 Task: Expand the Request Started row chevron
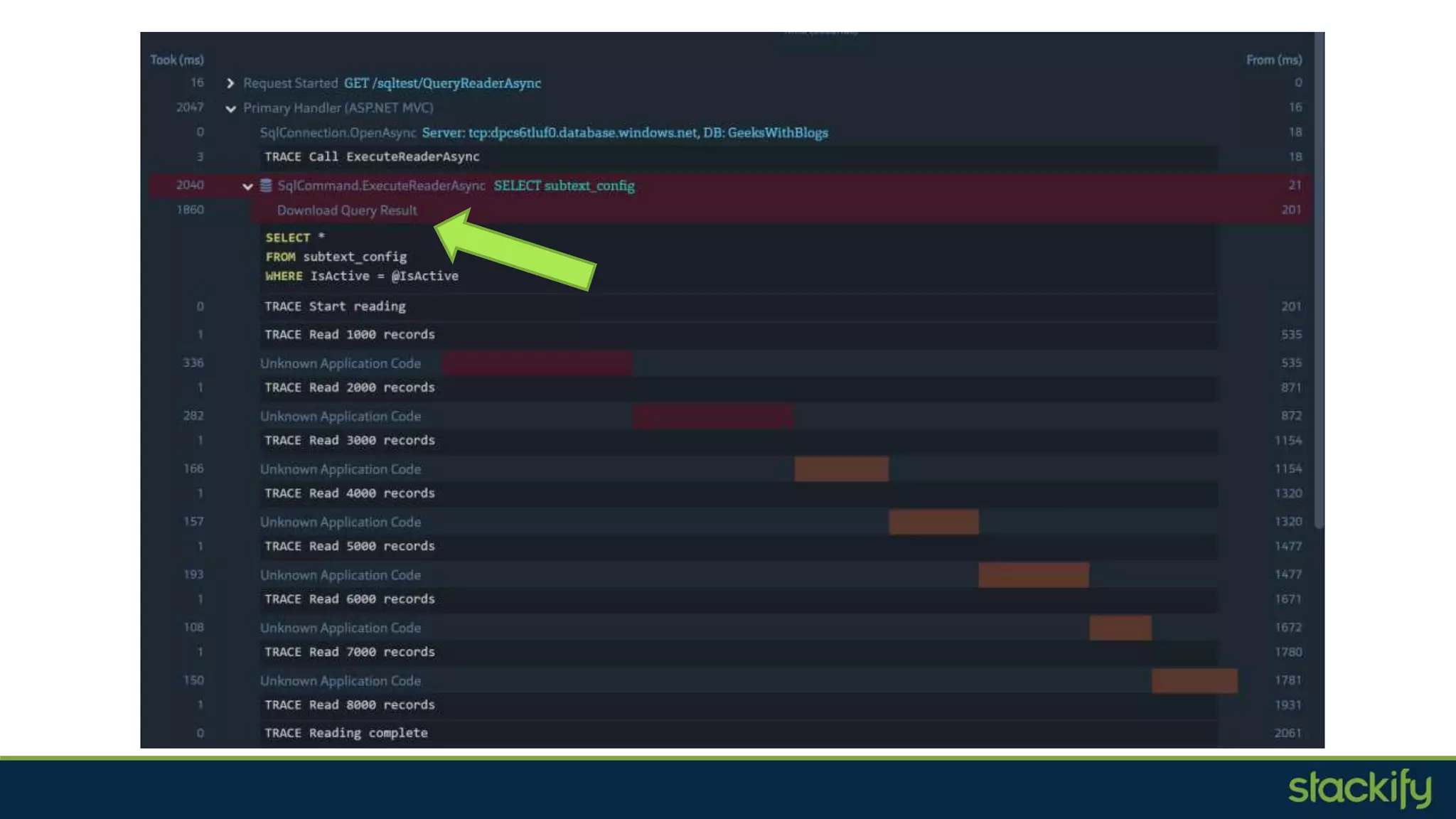[230, 83]
